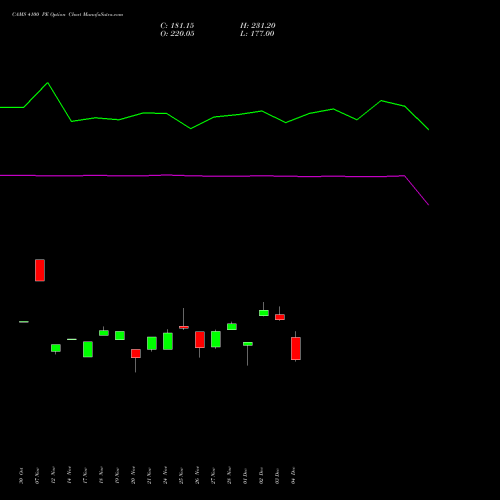Select the red candle for 26 Nov

pos(200,339)
